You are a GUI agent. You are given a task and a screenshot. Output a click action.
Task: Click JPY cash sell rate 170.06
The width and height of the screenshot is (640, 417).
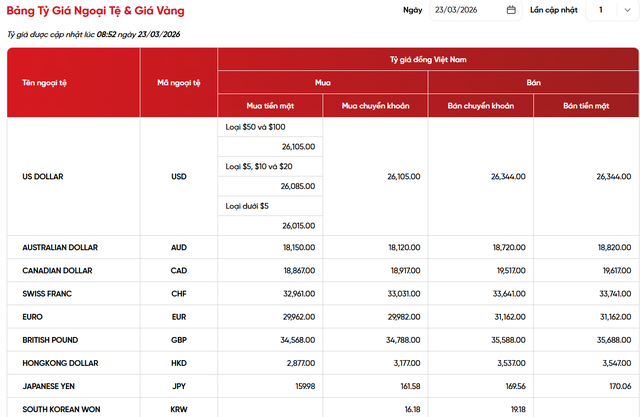[x=620, y=386]
